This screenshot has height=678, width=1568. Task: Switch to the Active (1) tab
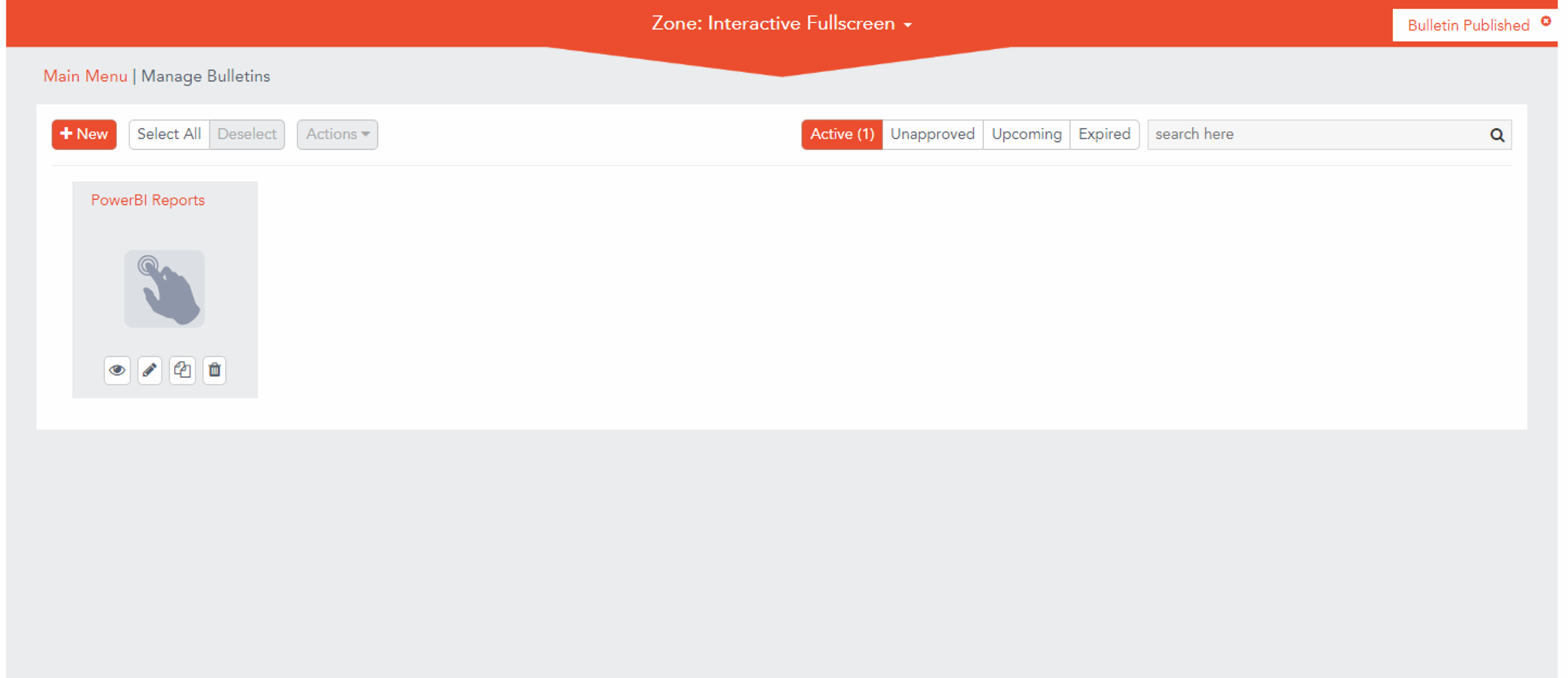[x=841, y=135]
